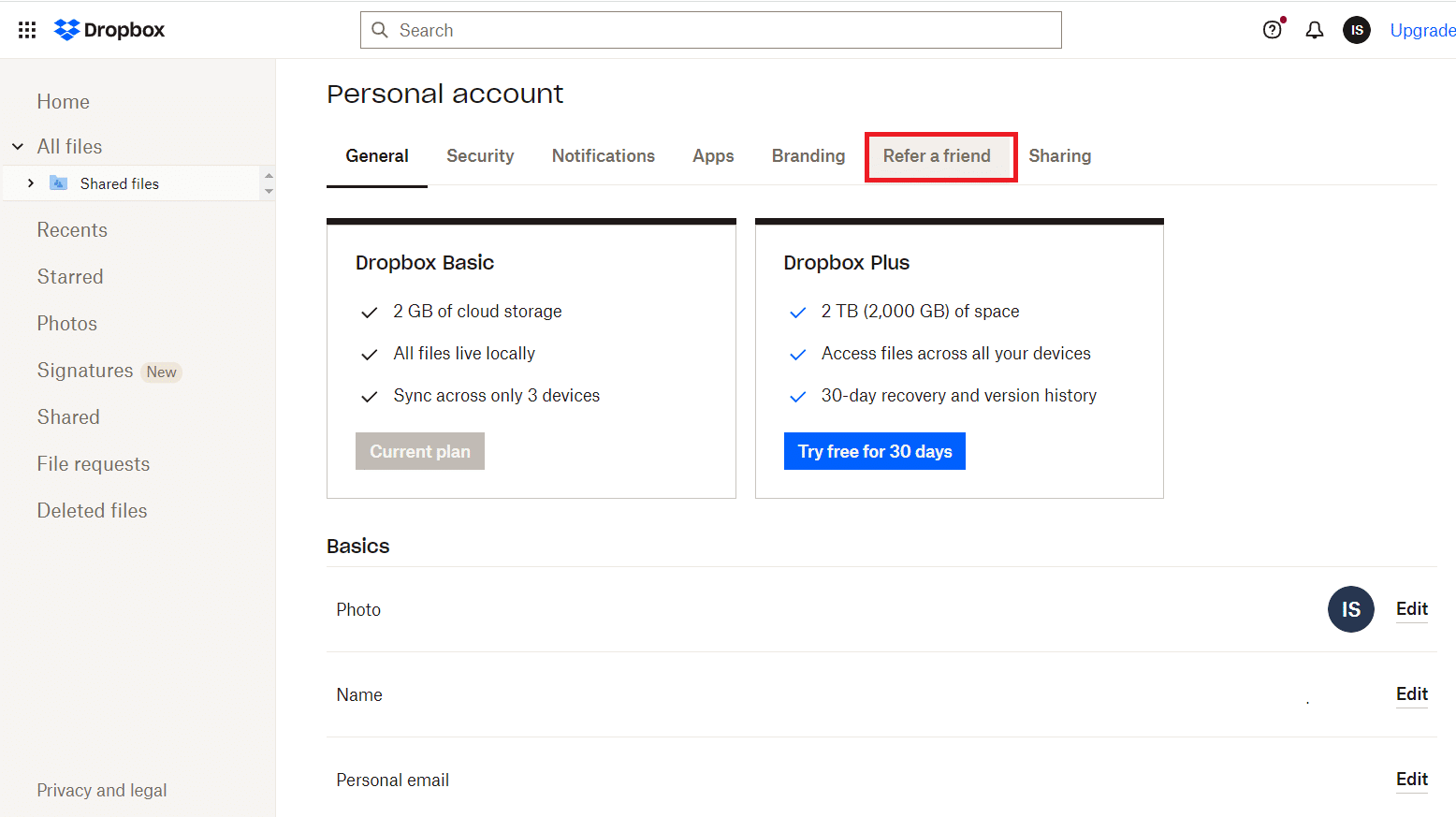Image resolution: width=1456 pixels, height=817 pixels.
Task: Click into the Search field
Action: click(711, 30)
